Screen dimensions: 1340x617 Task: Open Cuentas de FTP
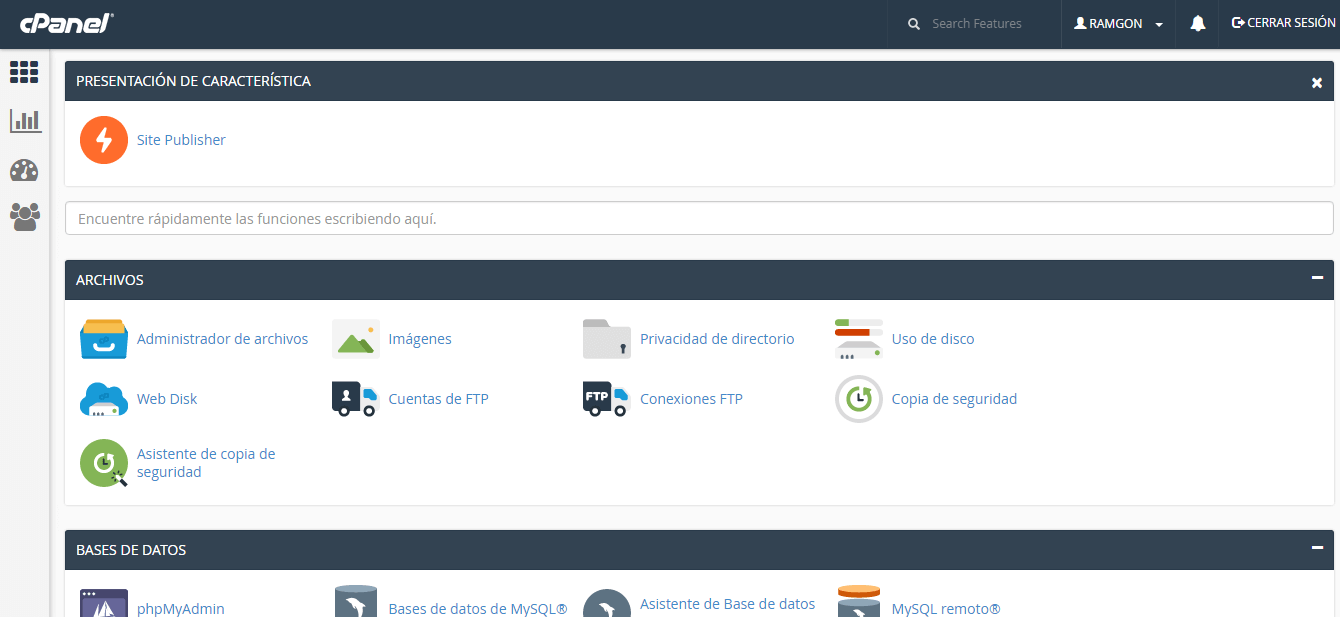pos(437,399)
